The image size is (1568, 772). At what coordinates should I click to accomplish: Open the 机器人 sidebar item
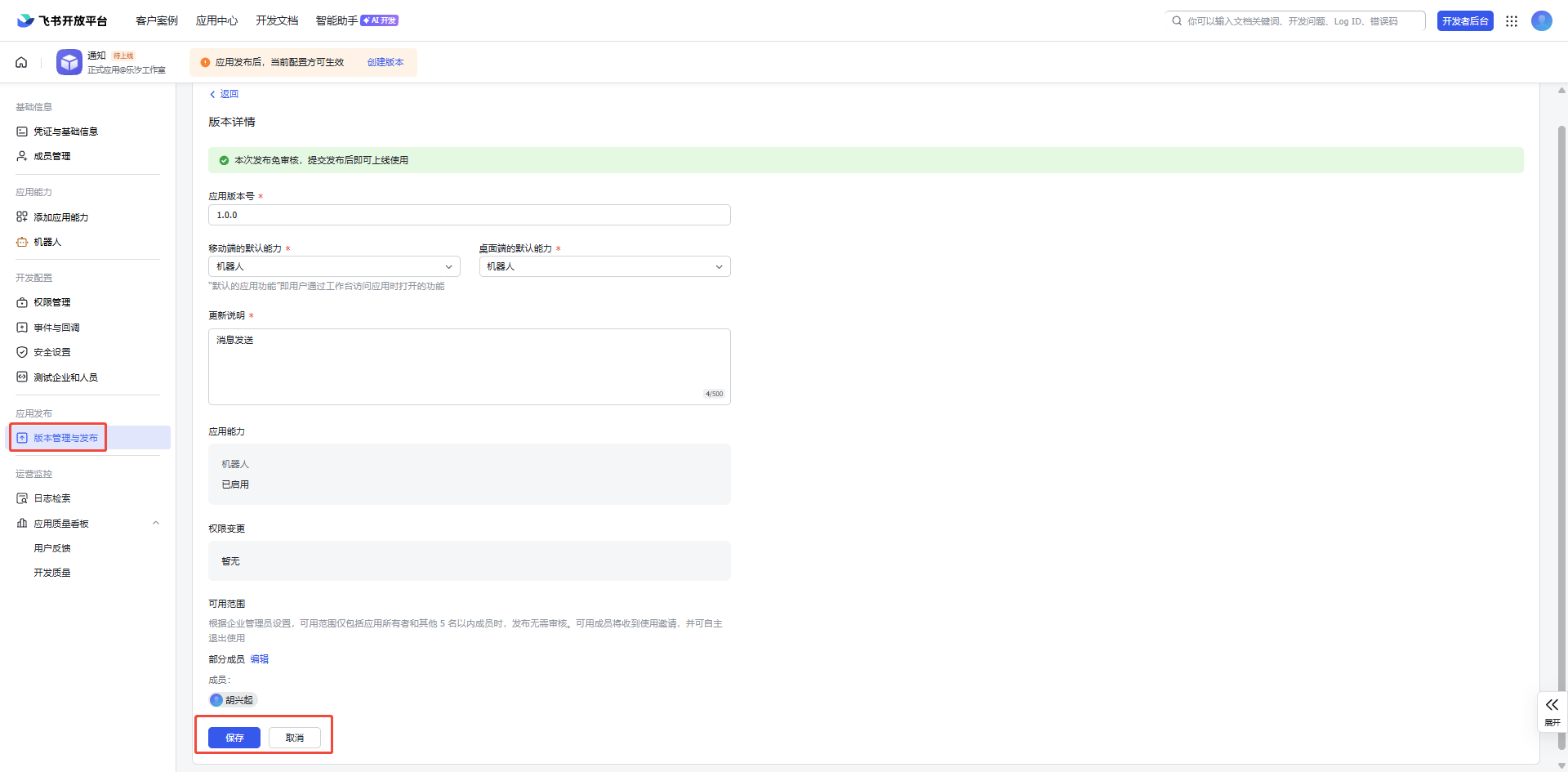pos(47,242)
